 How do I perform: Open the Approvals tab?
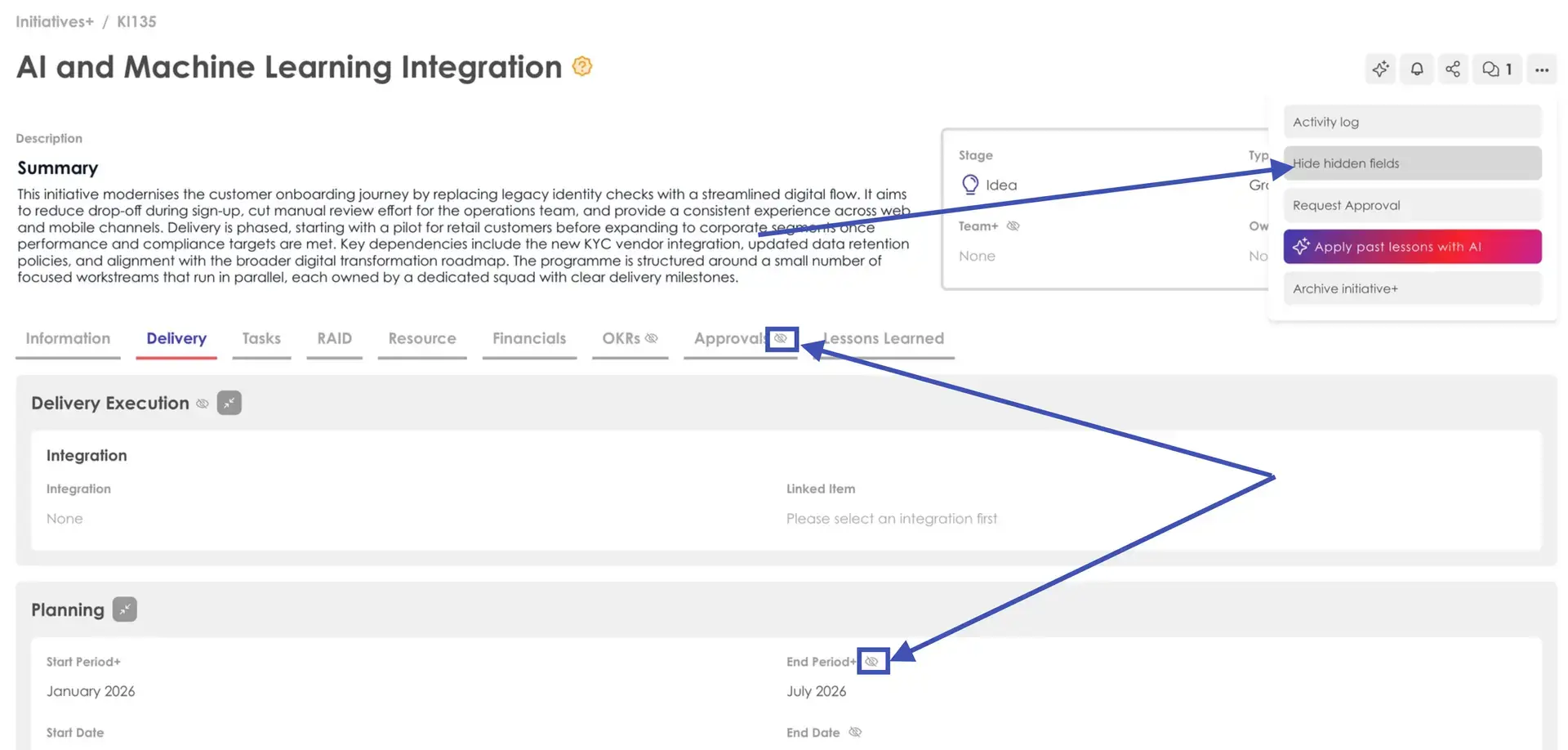click(x=729, y=338)
